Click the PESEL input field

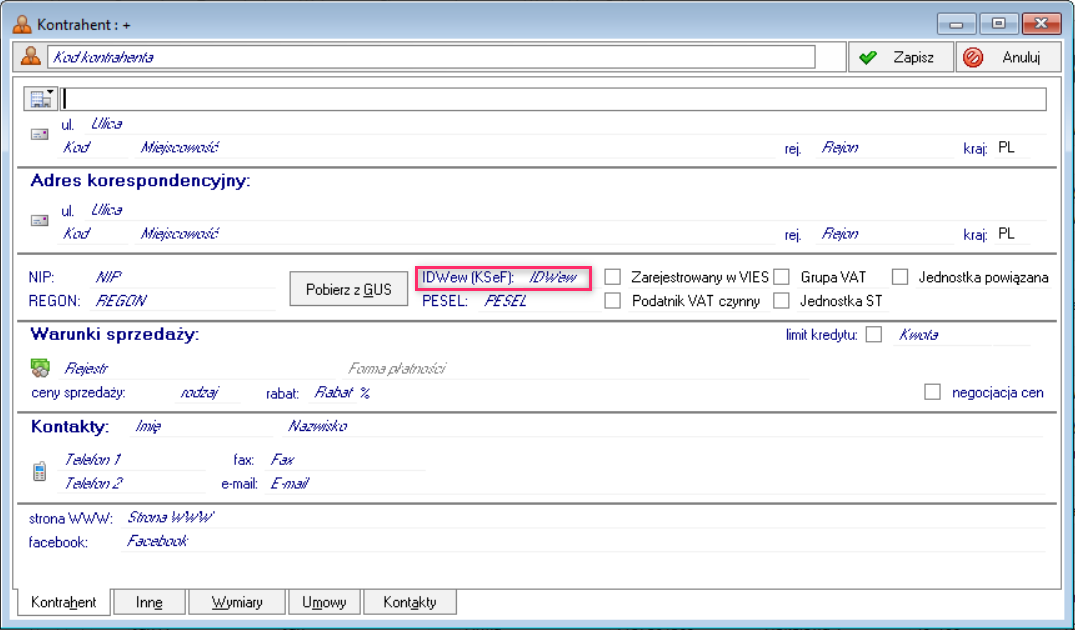[x=539, y=300]
